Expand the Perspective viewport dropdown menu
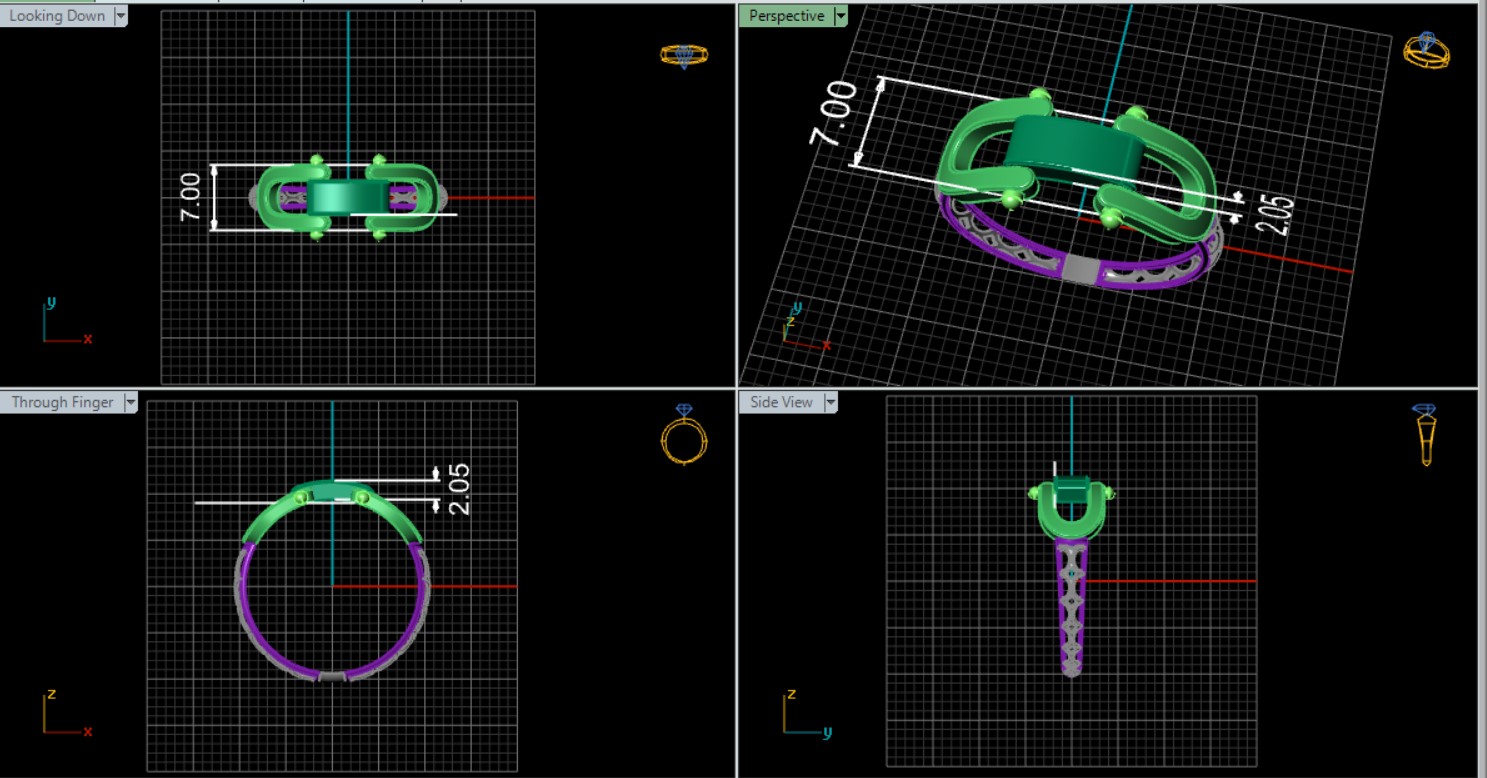This screenshot has height=778, width=1487. coord(840,16)
